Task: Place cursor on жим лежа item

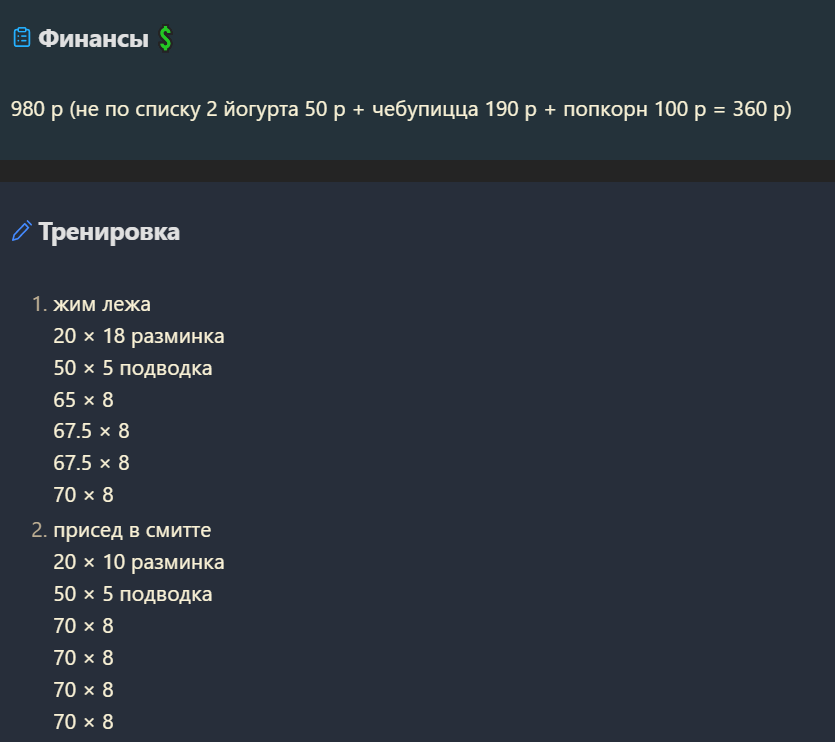Action: pyautogui.click(x=102, y=304)
